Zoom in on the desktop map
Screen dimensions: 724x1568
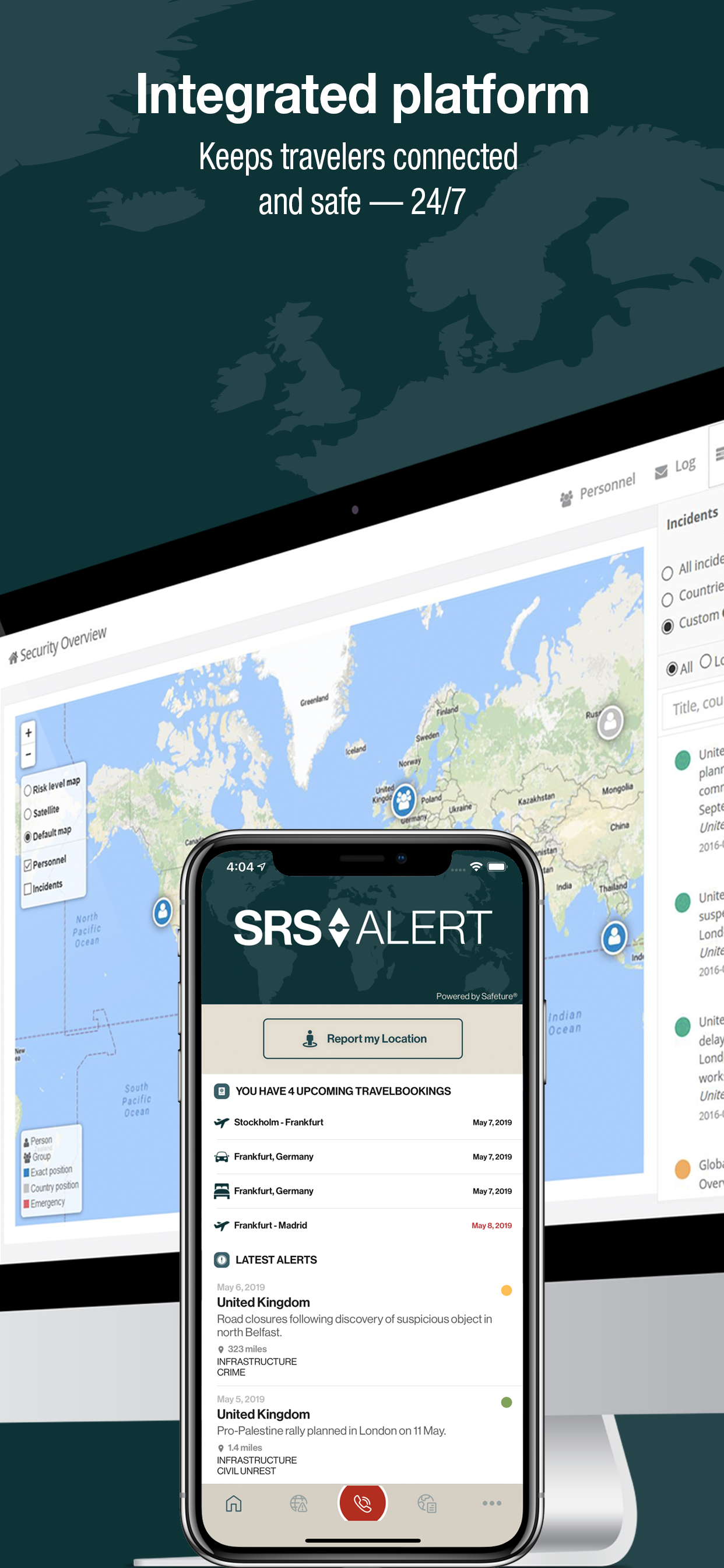[x=28, y=732]
